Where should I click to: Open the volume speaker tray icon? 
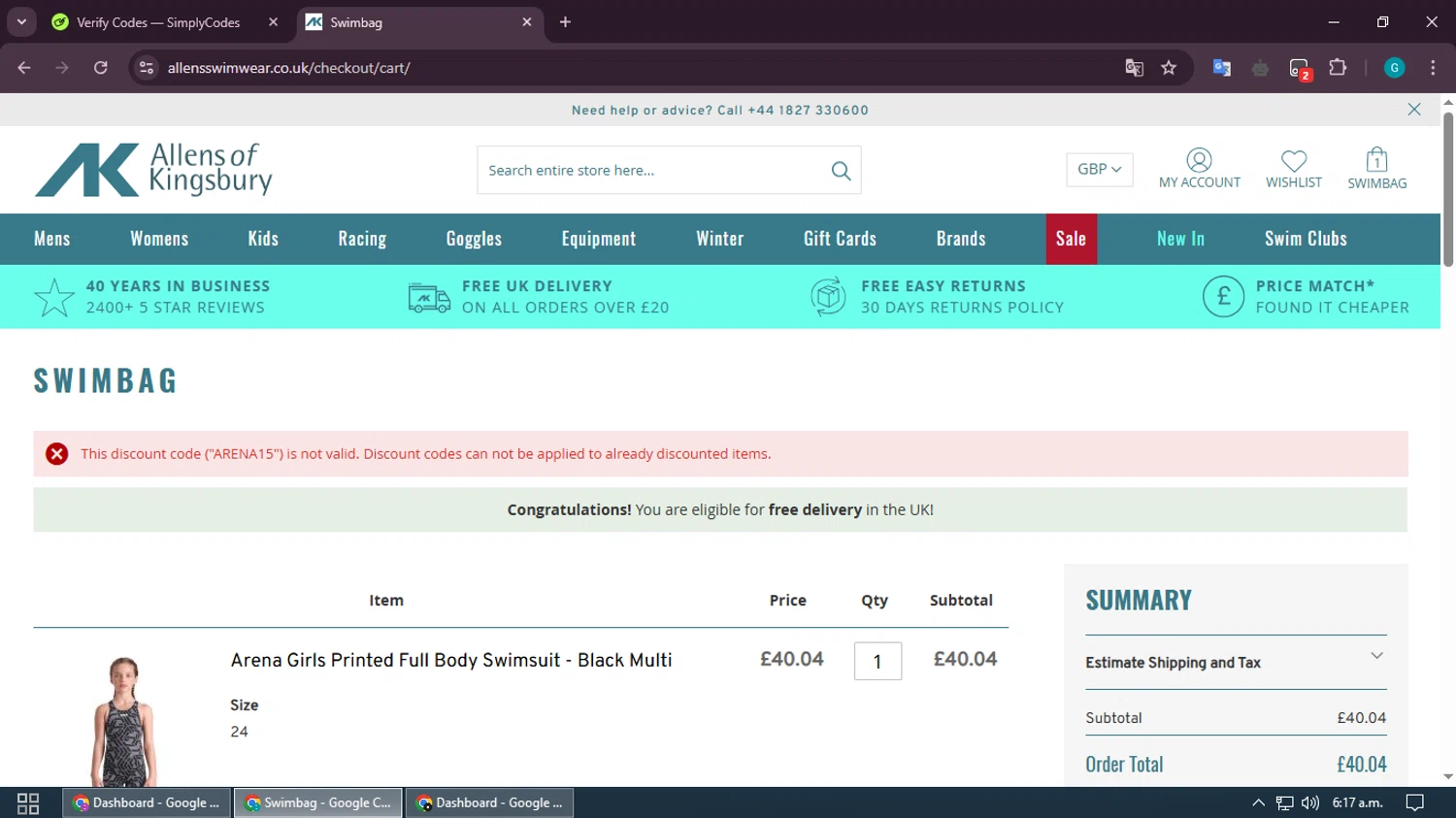tap(1310, 802)
